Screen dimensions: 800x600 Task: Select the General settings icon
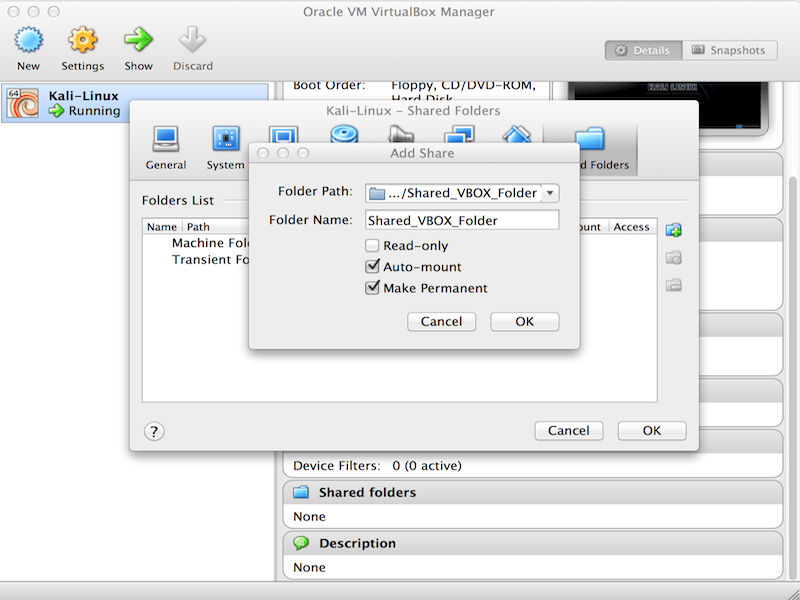pos(165,138)
